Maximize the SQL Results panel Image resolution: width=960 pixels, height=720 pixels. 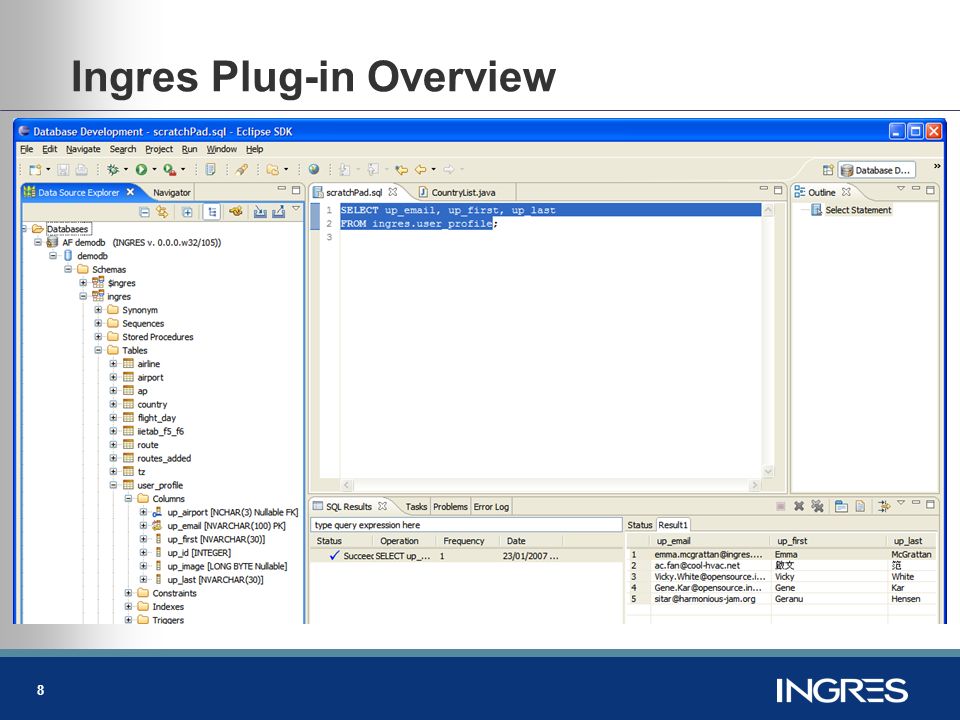click(x=931, y=504)
